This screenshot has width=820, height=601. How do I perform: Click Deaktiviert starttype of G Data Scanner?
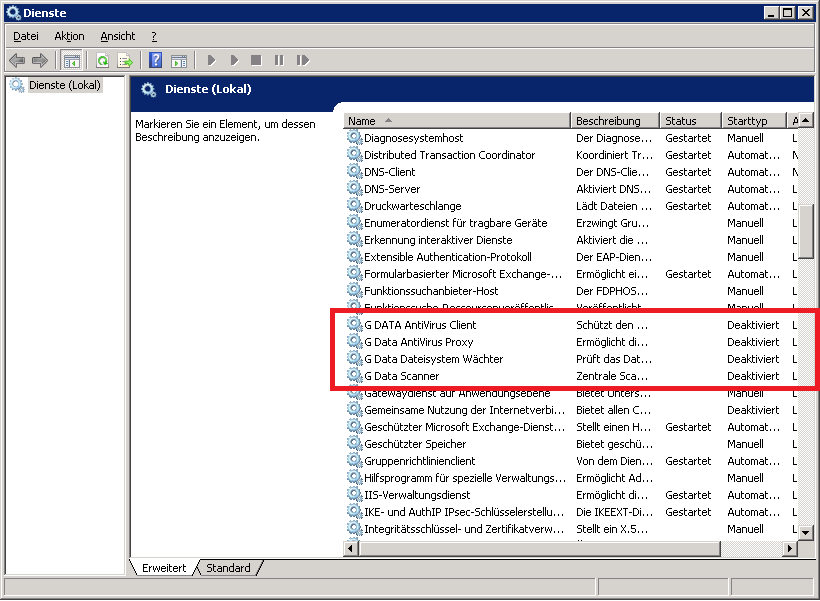tap(753, 376)
